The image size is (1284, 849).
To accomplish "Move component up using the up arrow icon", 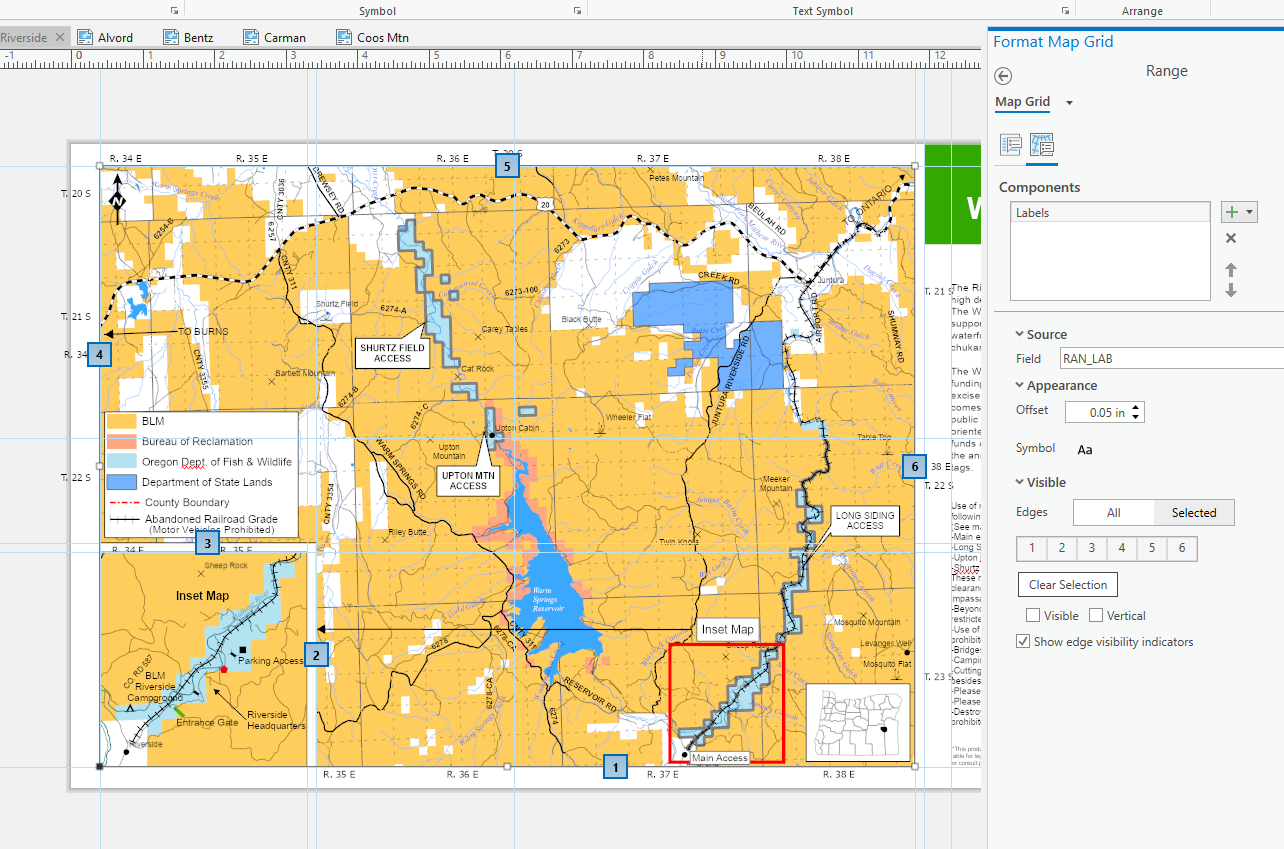I will pos(1231,268).
